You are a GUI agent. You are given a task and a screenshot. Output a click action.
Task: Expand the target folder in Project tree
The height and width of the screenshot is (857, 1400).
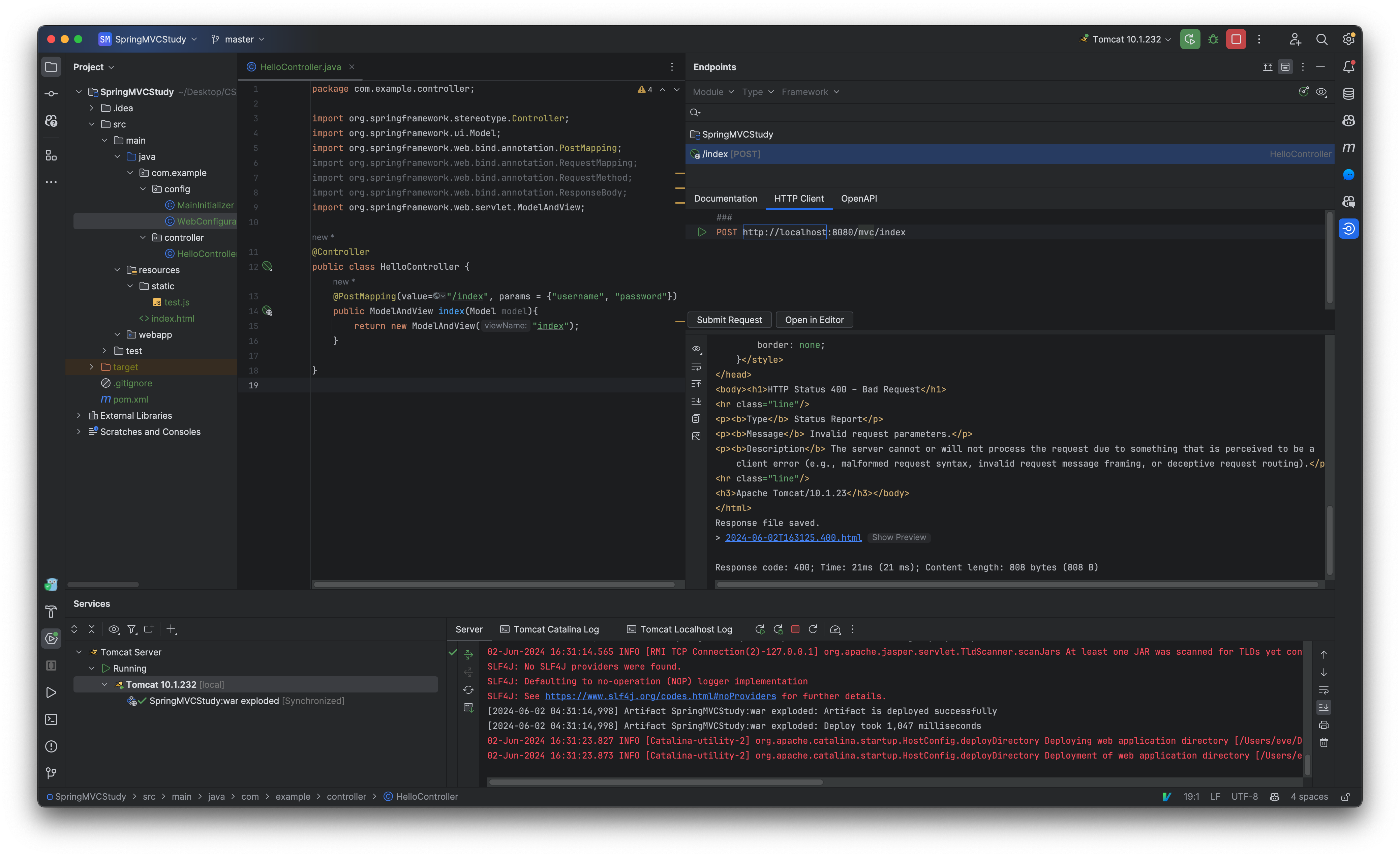[x=91, y=366]
